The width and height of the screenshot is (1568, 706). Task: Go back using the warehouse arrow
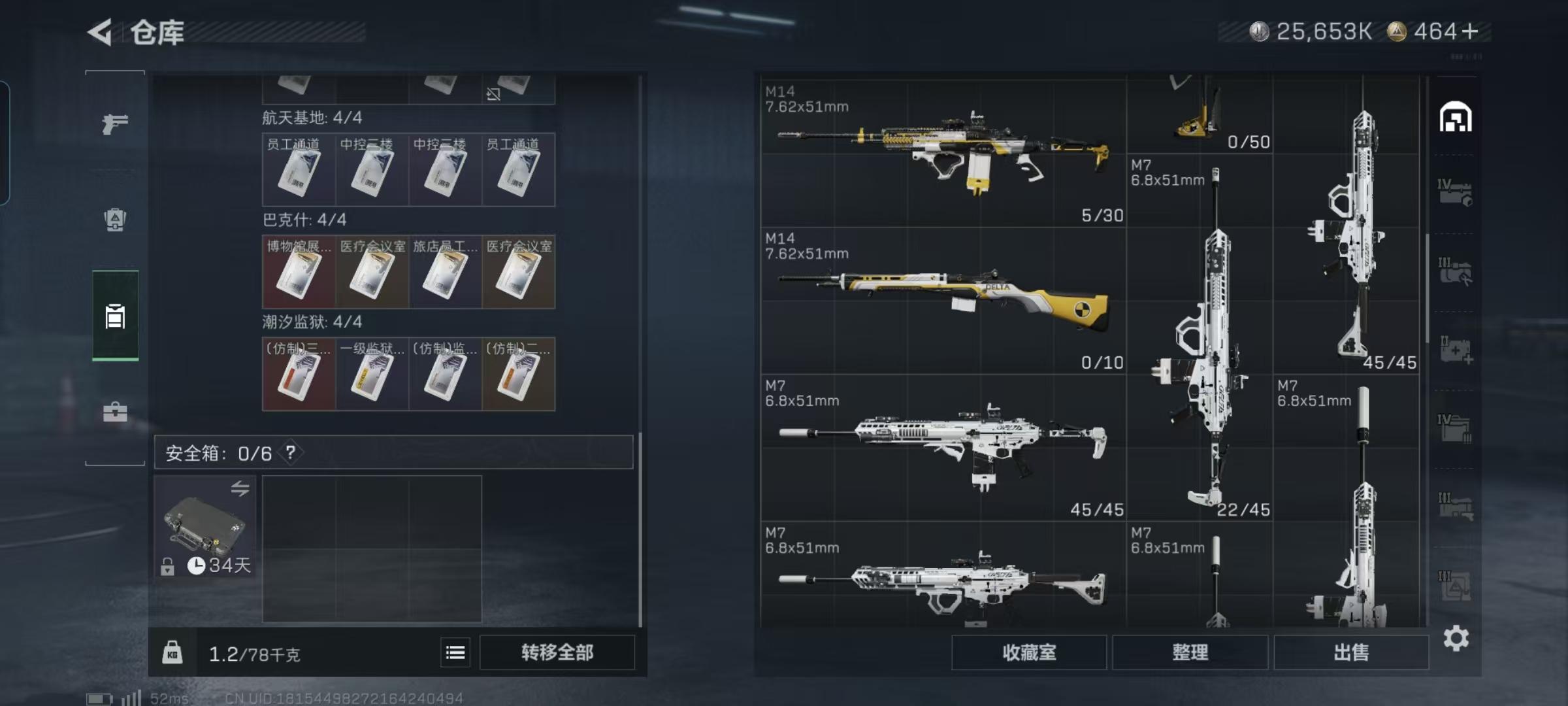click(100, 32)
